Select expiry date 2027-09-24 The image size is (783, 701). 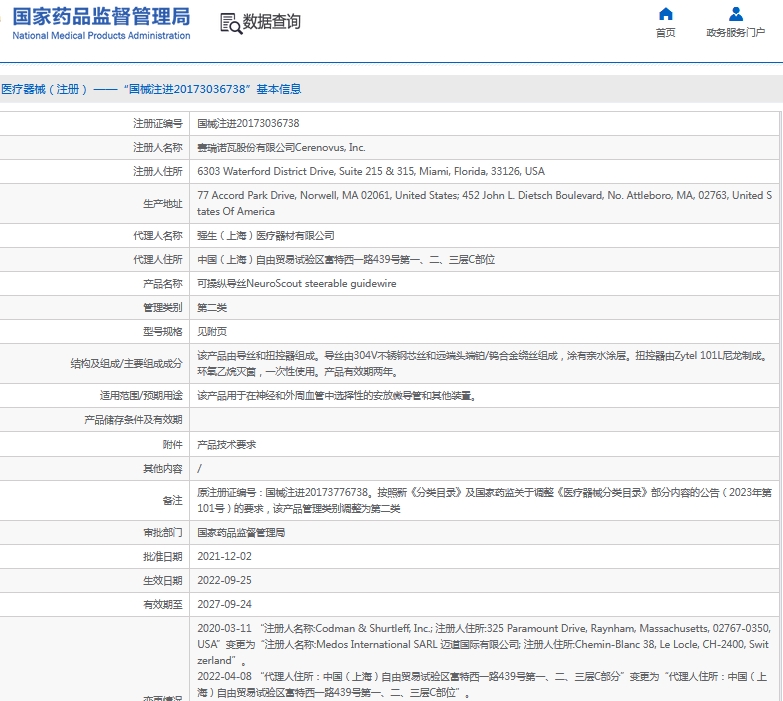224,604
